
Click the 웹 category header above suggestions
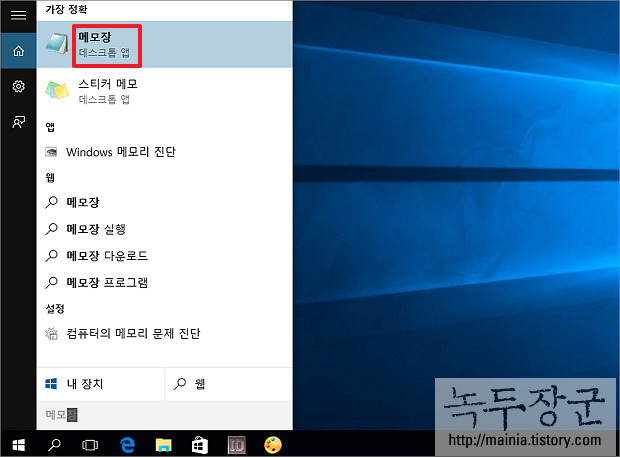(x=50, y=178)
